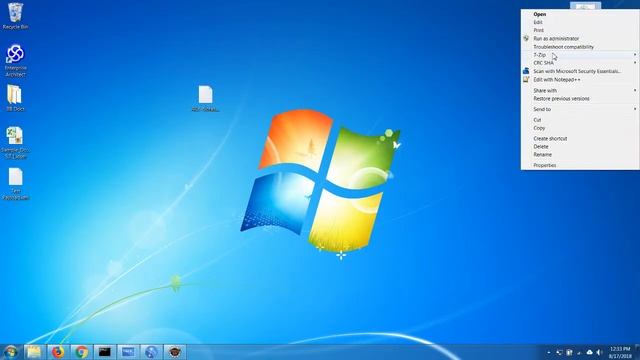Select the Enterprise Architect desktop shortcut

tap(16, 60)
